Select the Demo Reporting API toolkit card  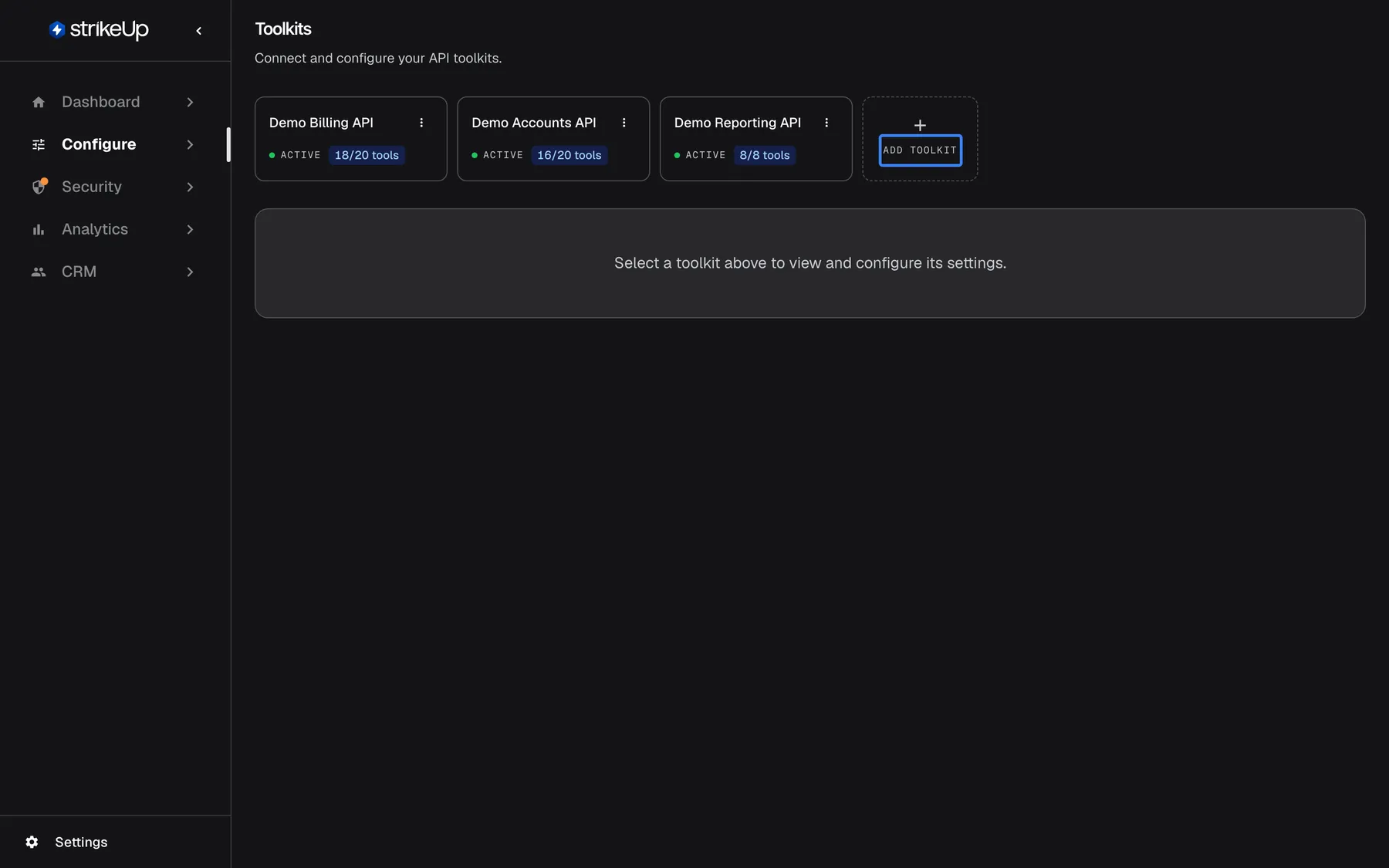pos(756,139)
